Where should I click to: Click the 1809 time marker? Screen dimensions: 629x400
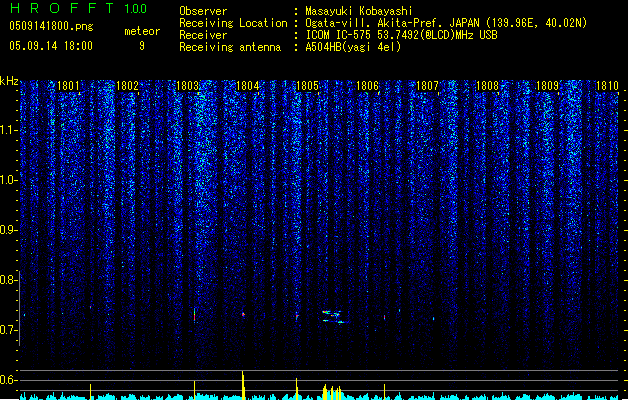click(x=547, y=85)
